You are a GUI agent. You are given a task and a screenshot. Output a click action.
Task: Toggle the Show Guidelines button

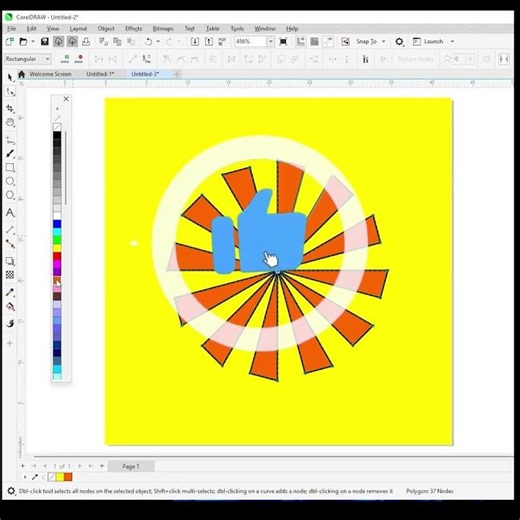(x=328, y=41)
